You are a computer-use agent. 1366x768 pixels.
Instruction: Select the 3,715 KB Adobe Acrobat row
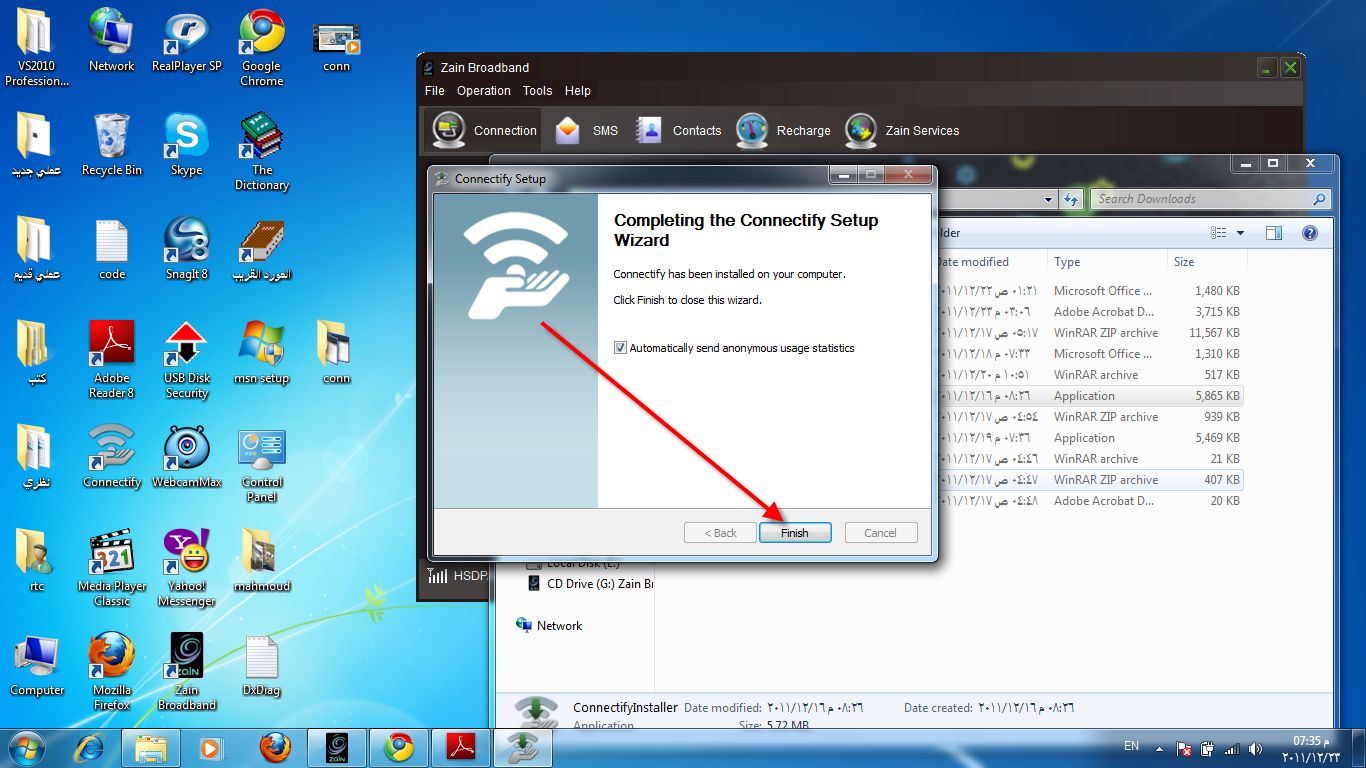tap(1088, 312)
